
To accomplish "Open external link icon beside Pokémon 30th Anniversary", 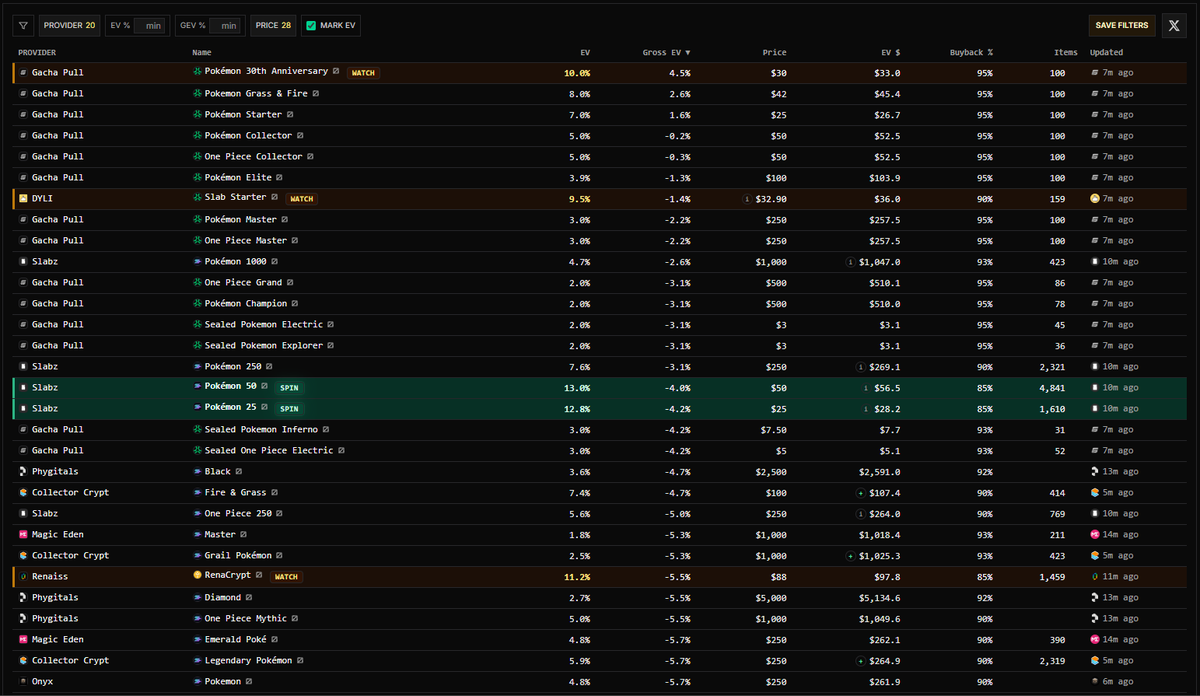I will point(336,72).
